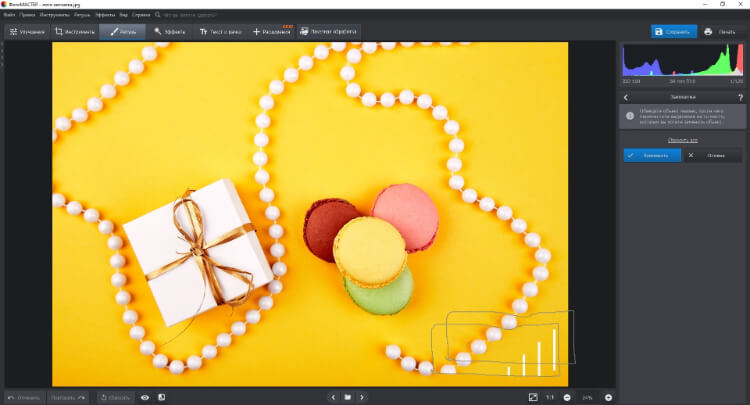
Task: Go back using the panel's left chevron
Action: pos(625,97)
